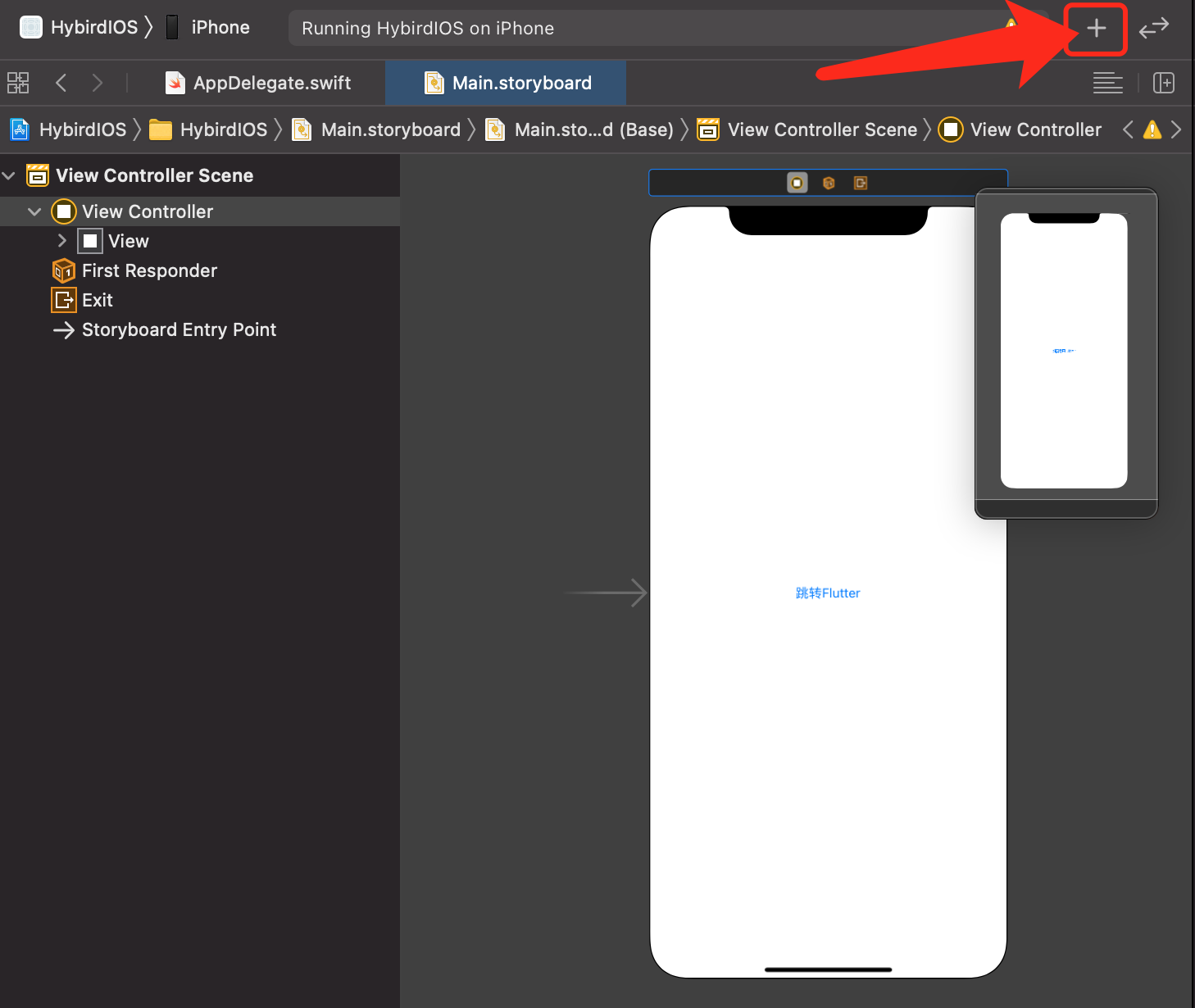Collapse the View Controller outline item
This screenshot has width=1195, height=1008.
pos(34,211)
